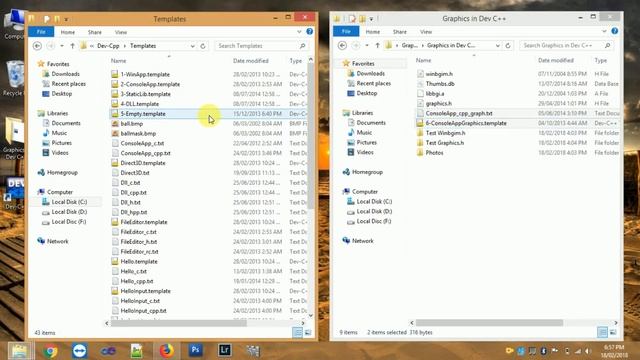Select FileEditor.template file
Screen dimensions: 640x360
(144, 222)
